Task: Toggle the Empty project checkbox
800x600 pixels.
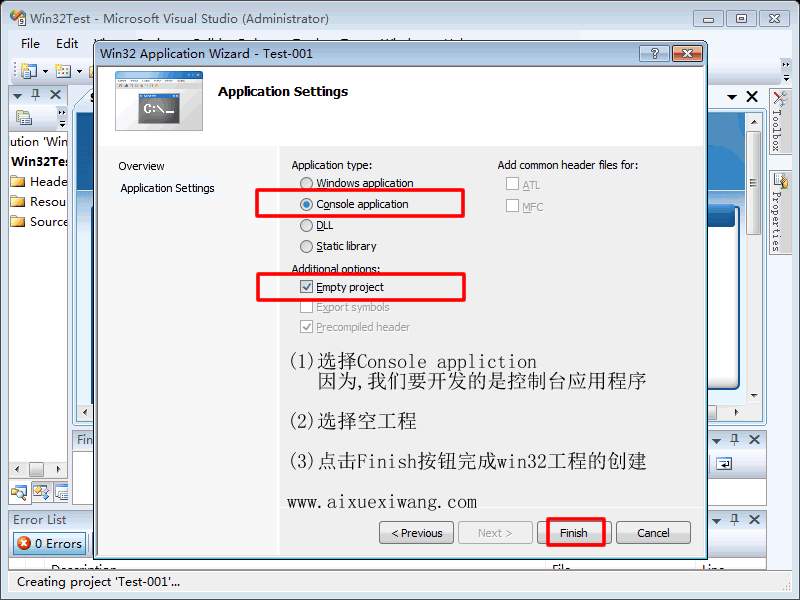Action: pyautogui.click(x=307, y=288)
